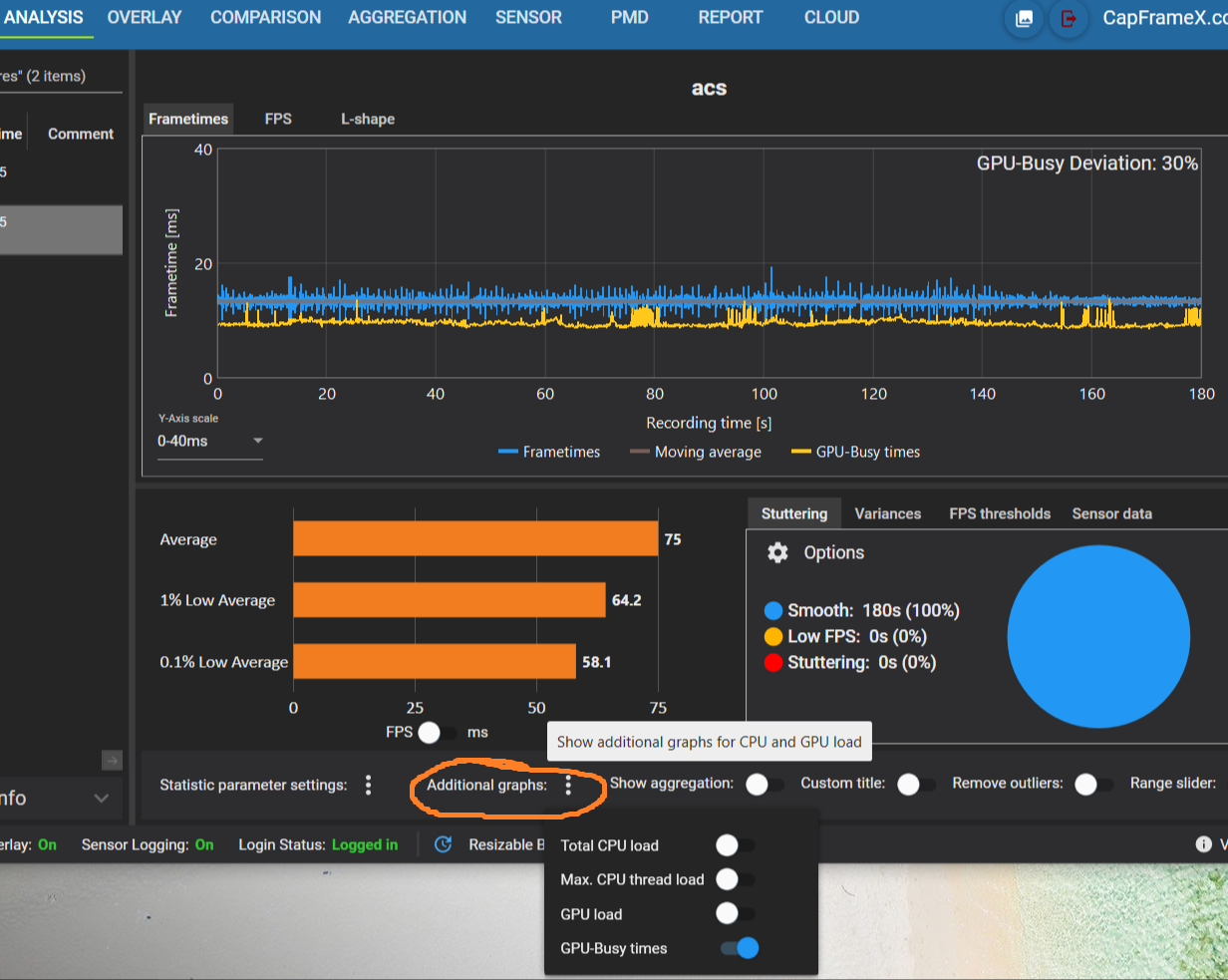Open Statistic parameter settings three-dot menu
The width and height of the screenshot is (1228, 980).
[x=368, y=785]
